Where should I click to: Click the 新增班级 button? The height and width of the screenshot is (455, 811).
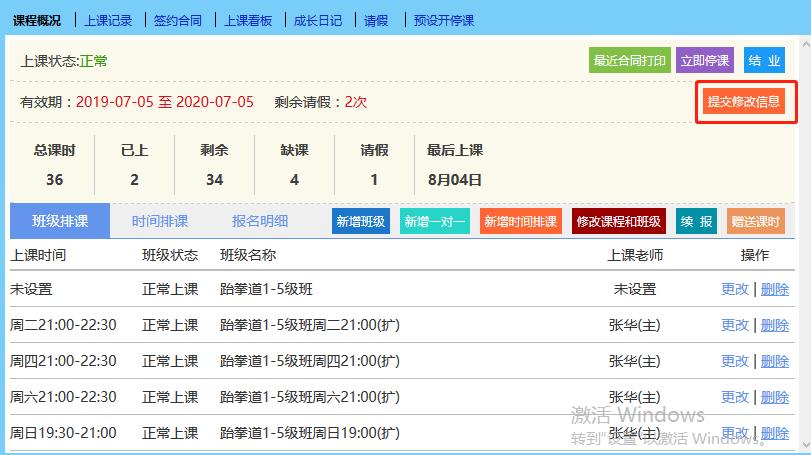360,221
